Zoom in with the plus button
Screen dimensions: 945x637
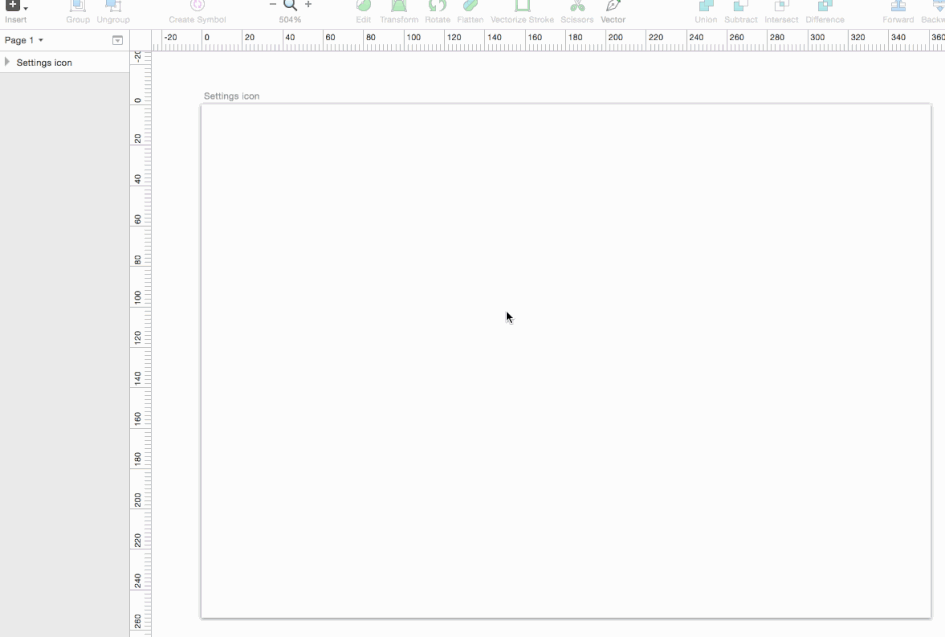pyautogui.click(x=308, y=4)
